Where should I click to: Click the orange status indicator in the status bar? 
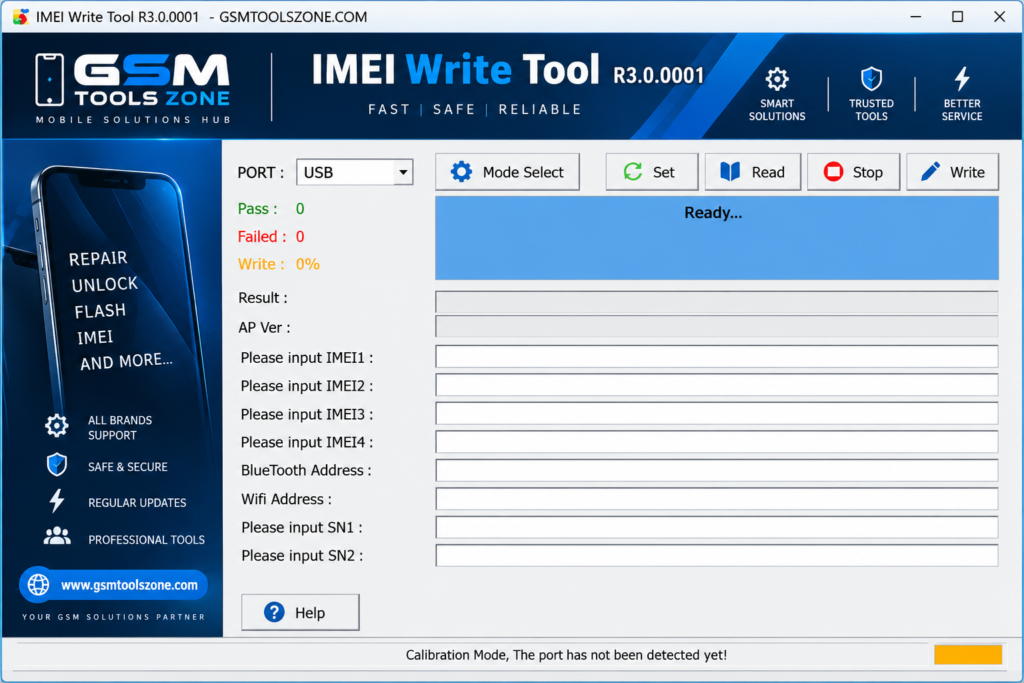(968, 654)
